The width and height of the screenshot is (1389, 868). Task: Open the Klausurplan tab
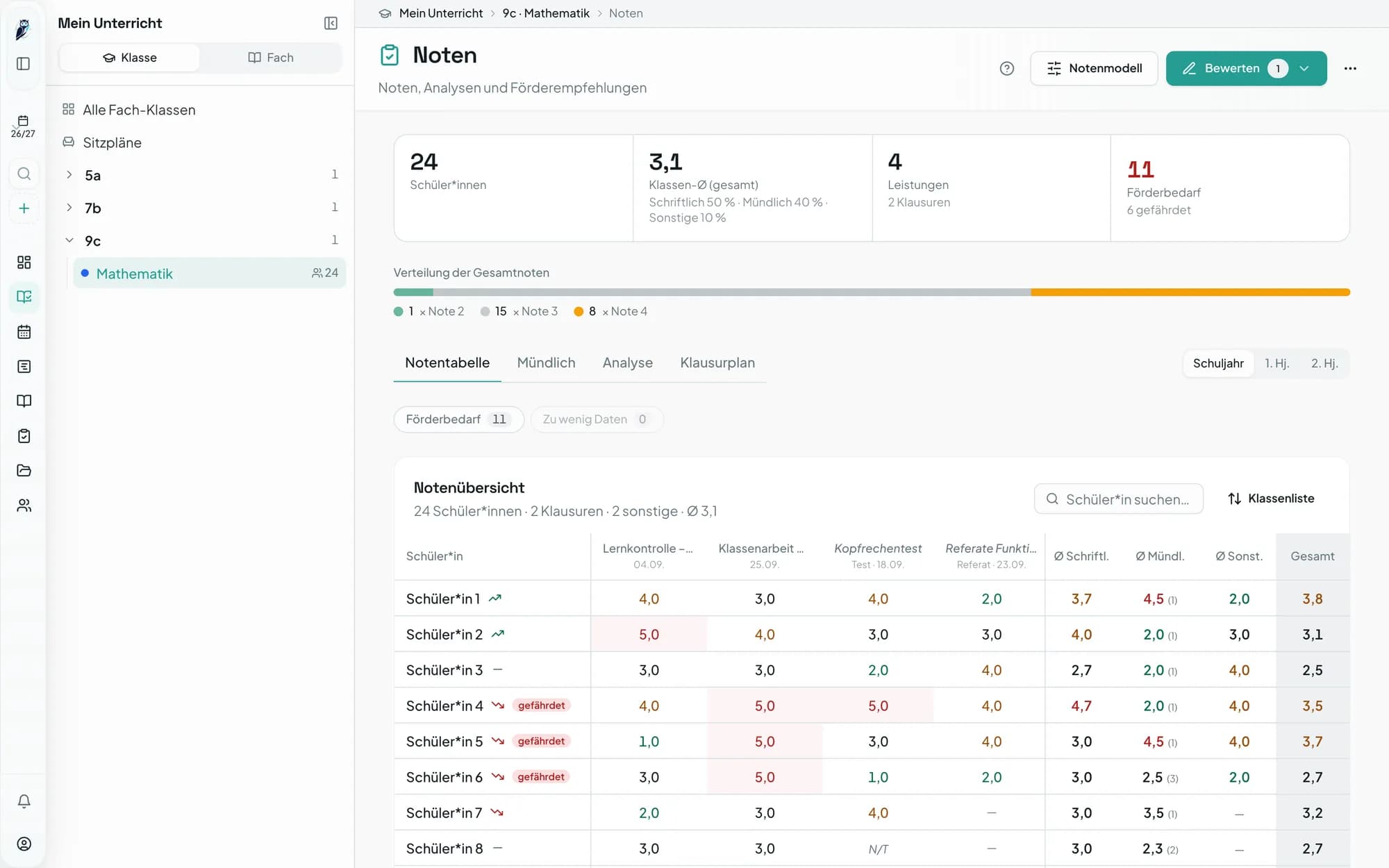717,362
